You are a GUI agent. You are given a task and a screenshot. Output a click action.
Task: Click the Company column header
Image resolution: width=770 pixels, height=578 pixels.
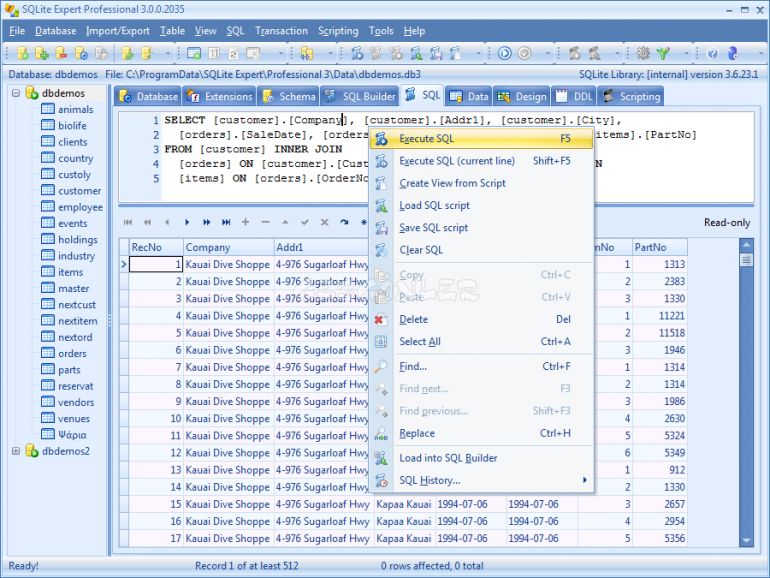pos(228,247)
